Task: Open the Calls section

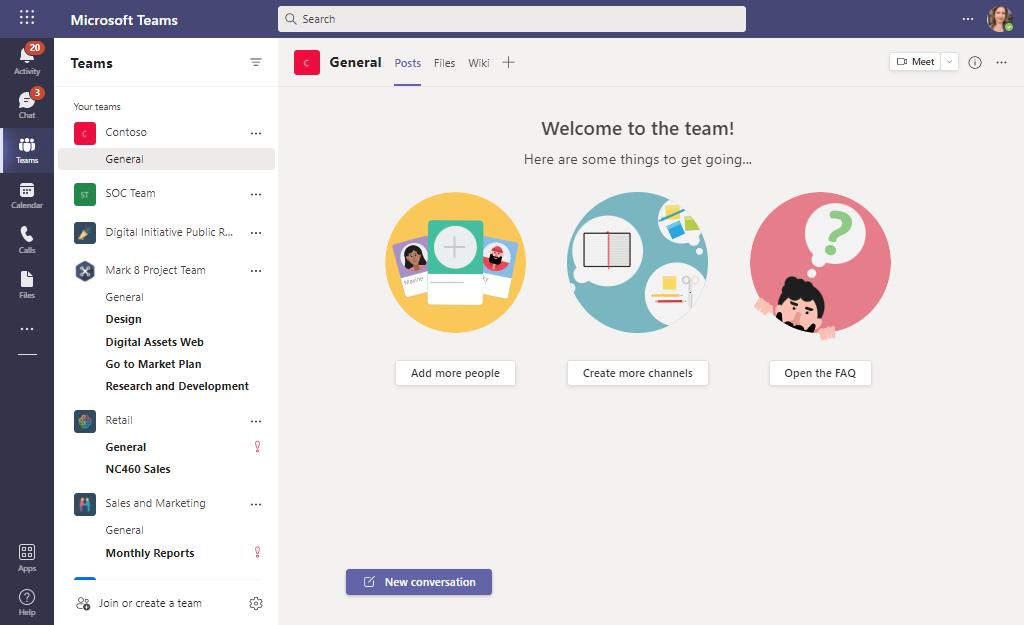Action: (27, 240)
